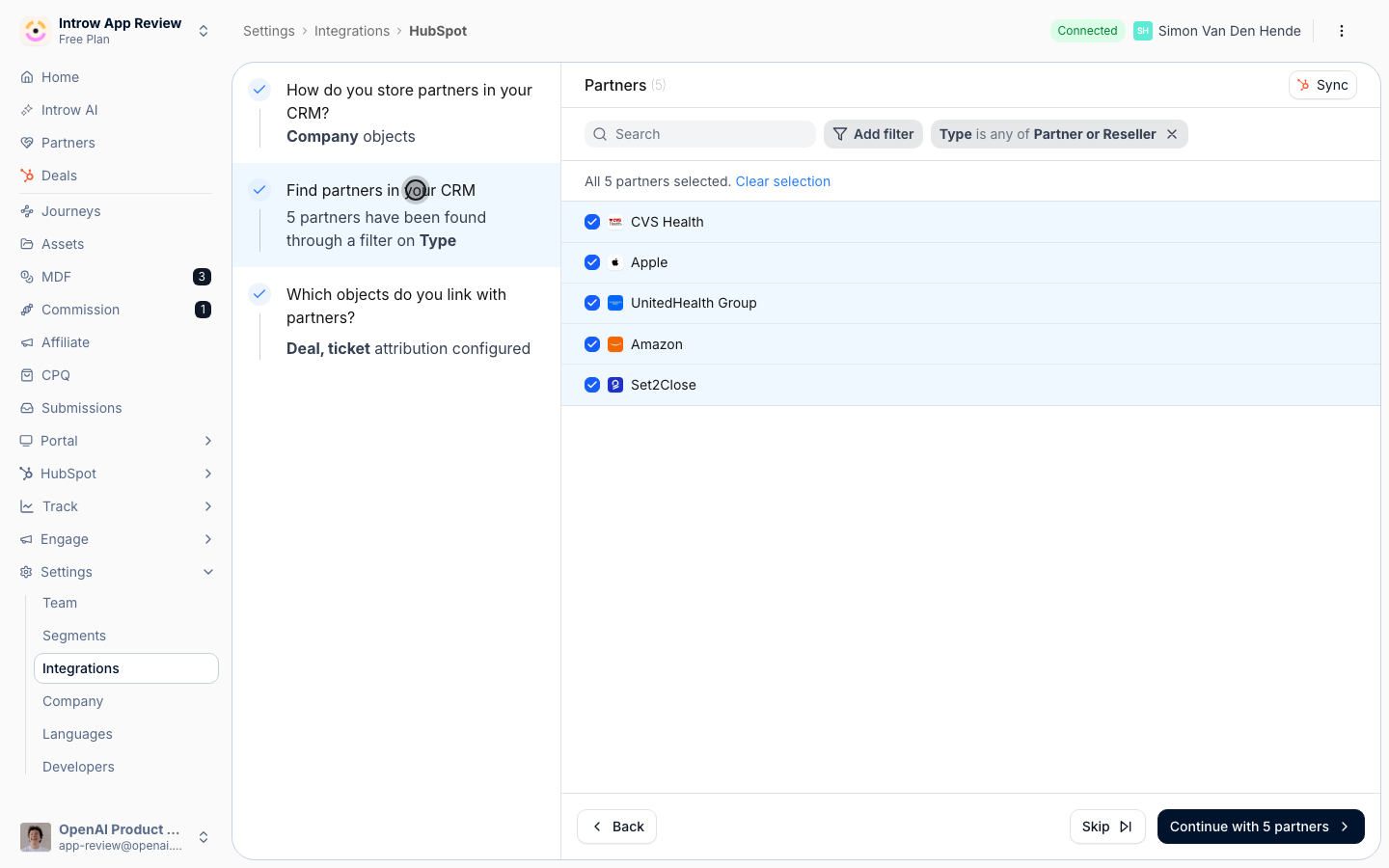The width and height of the screenshot is (1389, 868).
Task: Click the Back button
Action: (x=616, y=827)
